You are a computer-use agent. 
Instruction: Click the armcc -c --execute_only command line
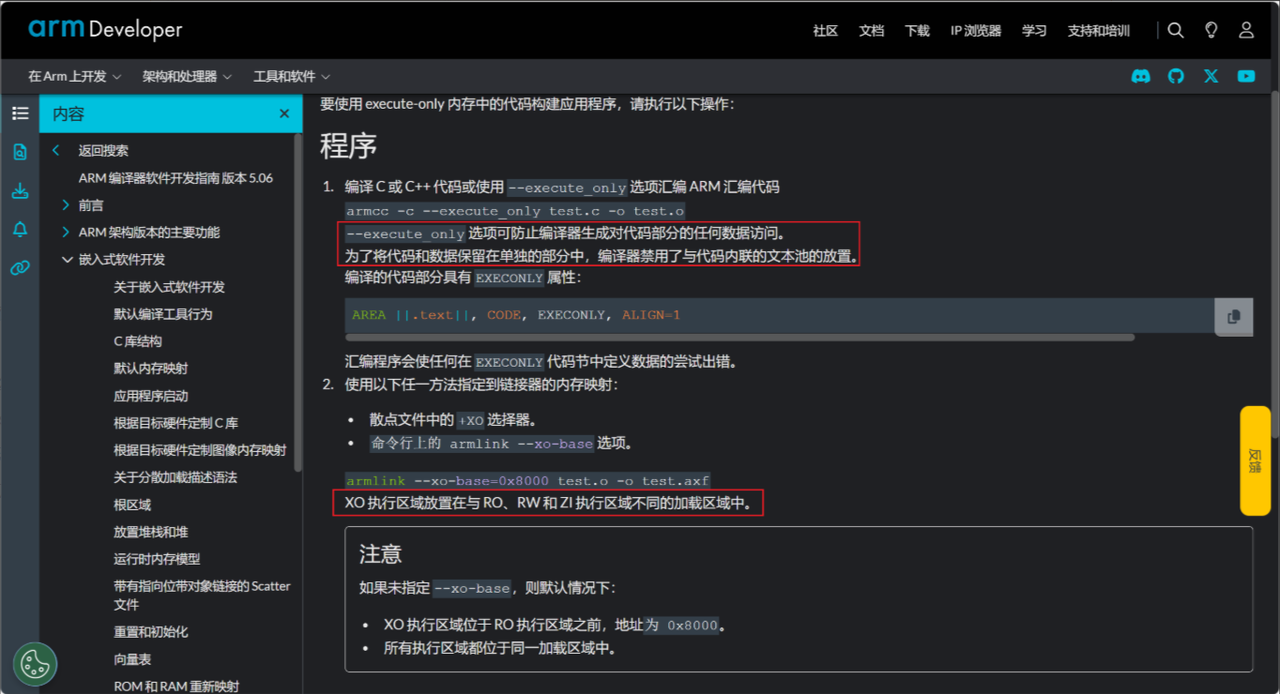(x=515, y=211)
